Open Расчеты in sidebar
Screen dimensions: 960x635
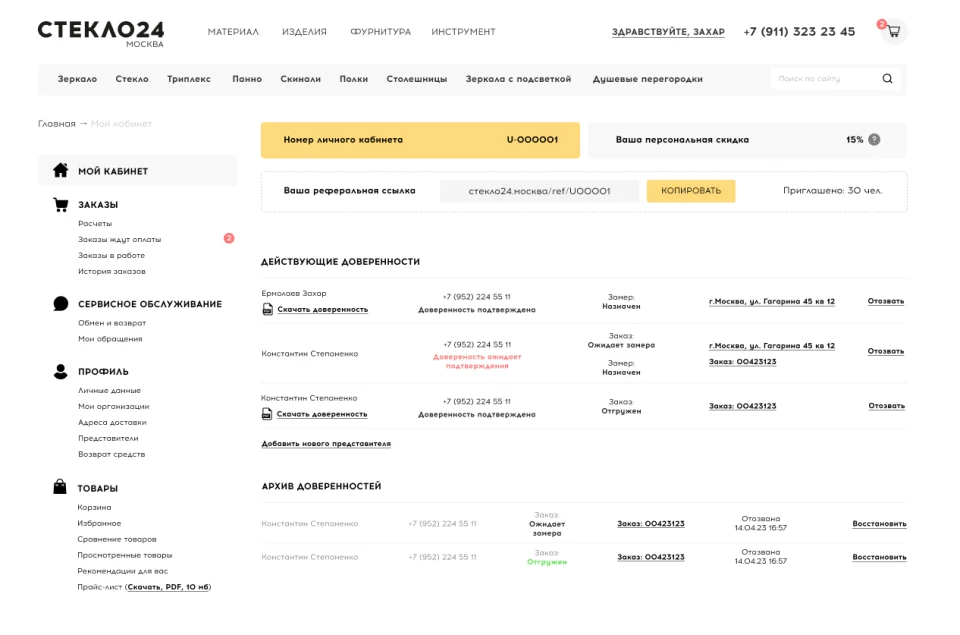click(95, 224)
